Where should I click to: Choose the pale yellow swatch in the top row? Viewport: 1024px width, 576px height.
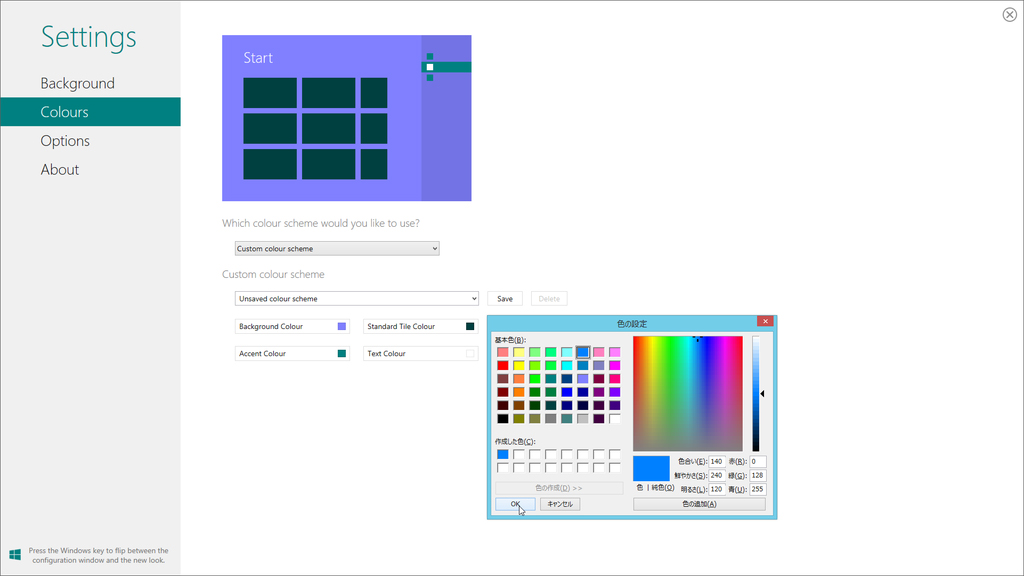point(519,352)
